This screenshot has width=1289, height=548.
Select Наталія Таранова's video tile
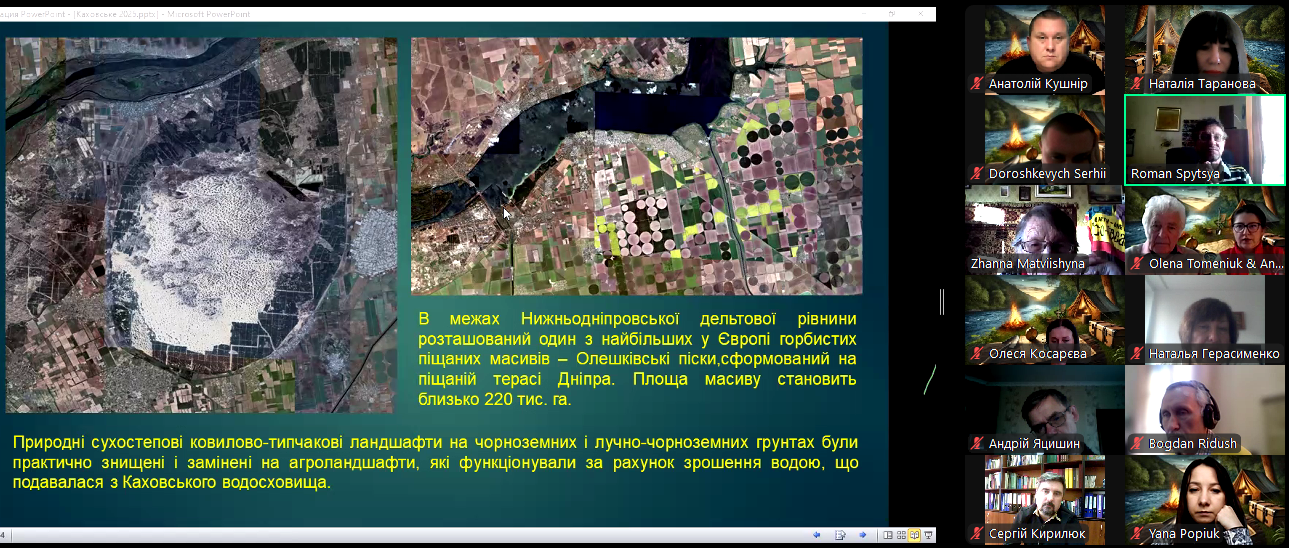(x=1204, y=49)
